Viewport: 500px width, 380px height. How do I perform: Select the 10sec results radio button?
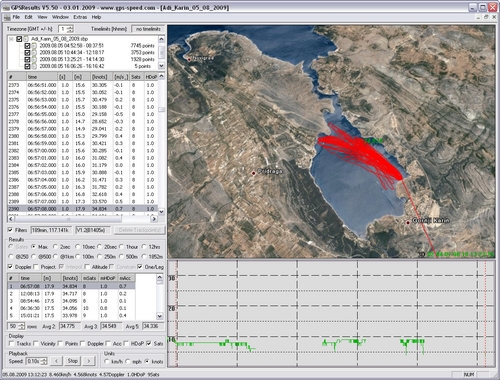(x=78, y=247)
